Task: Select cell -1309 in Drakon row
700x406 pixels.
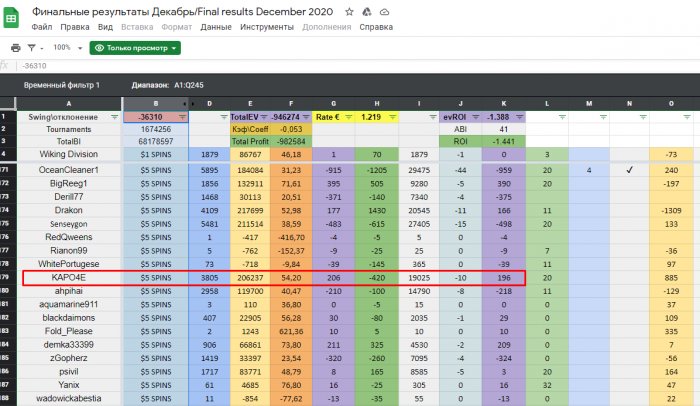Action: tap(671, 210)
